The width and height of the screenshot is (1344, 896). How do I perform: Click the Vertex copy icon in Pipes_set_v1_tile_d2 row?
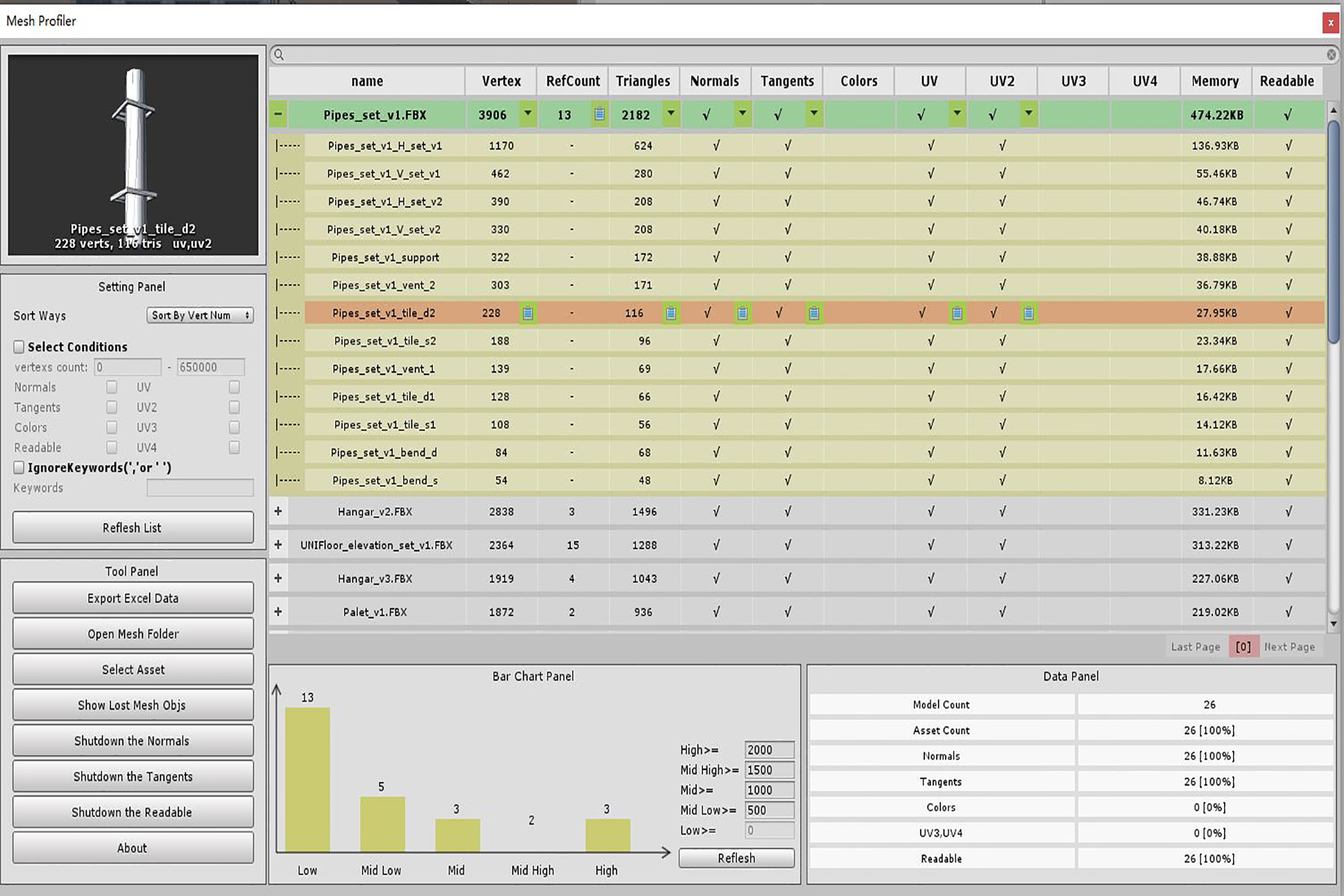pyautogui.click(x=527, y=314)
